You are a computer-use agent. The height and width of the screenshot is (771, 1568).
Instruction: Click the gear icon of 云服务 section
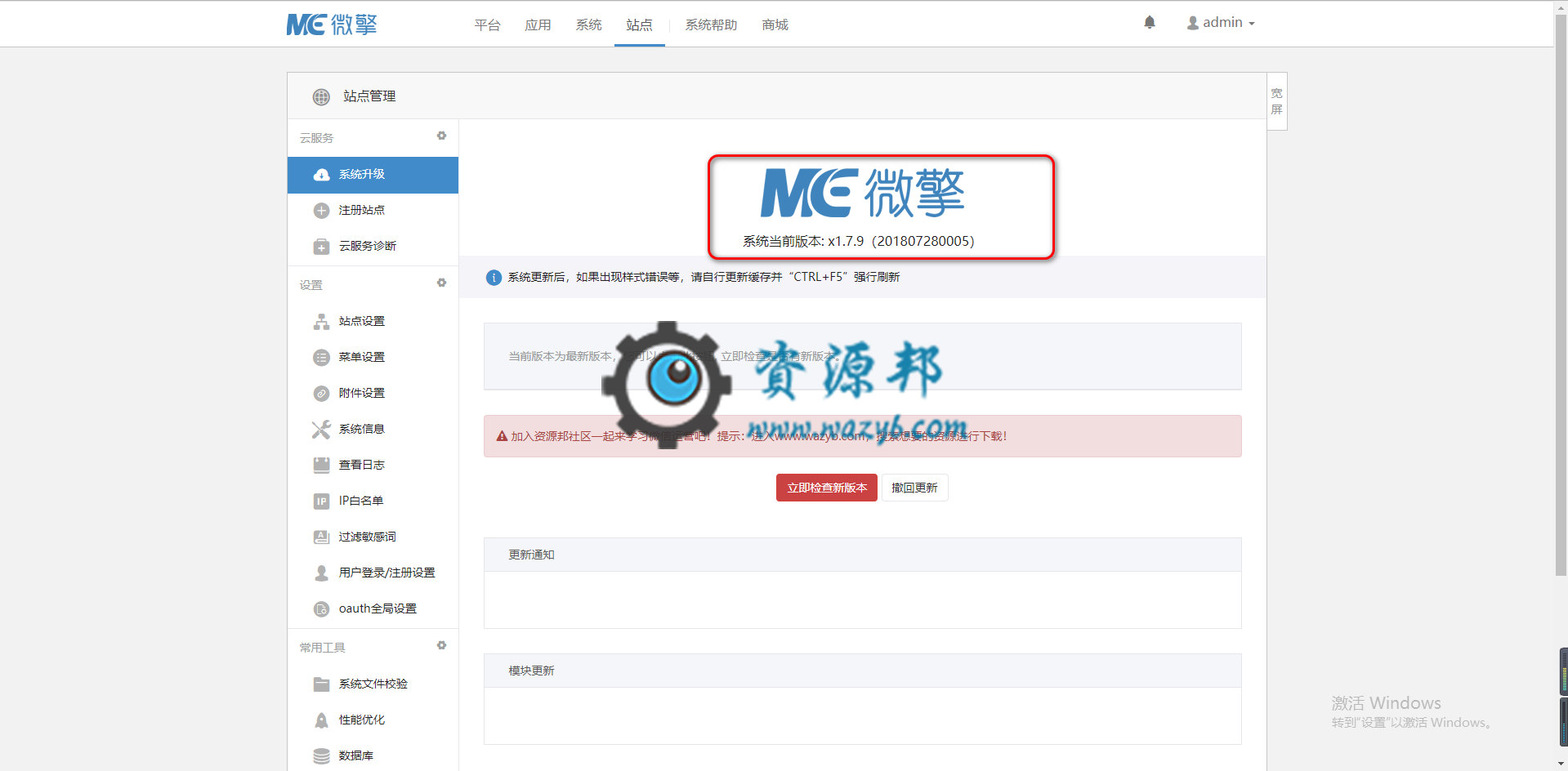coord(442,136)
